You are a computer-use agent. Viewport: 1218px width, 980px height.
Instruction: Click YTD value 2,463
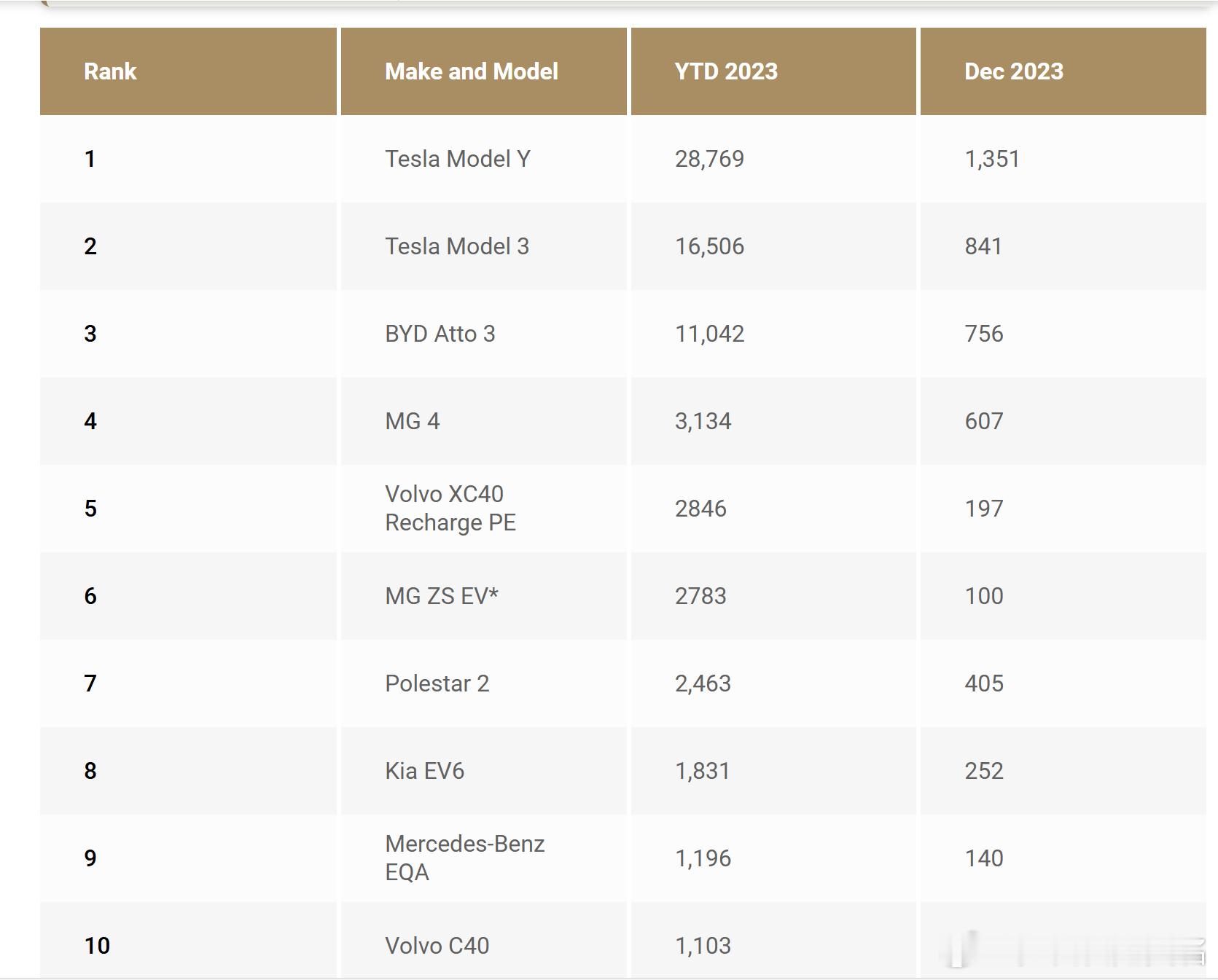coord(703,683)
